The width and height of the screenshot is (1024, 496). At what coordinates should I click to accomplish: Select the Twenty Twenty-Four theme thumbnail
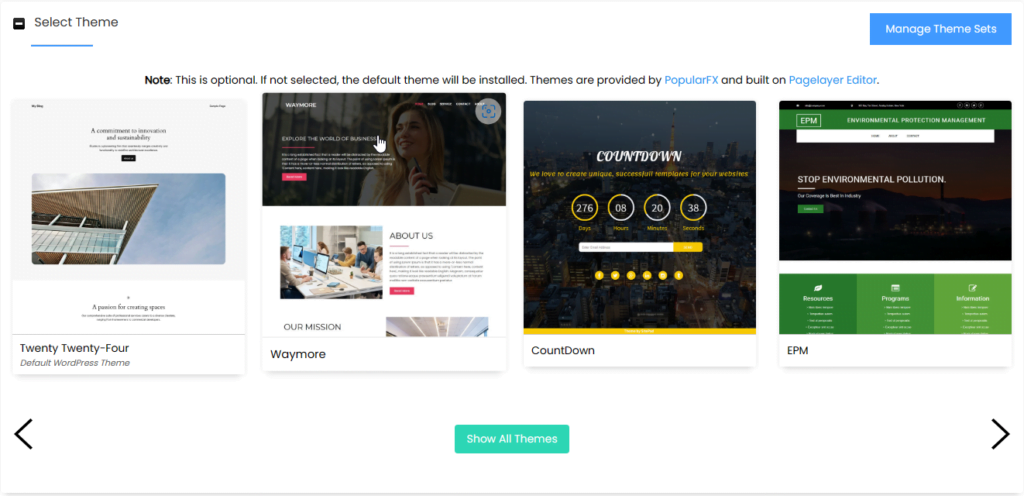click(x=129, y=217)
